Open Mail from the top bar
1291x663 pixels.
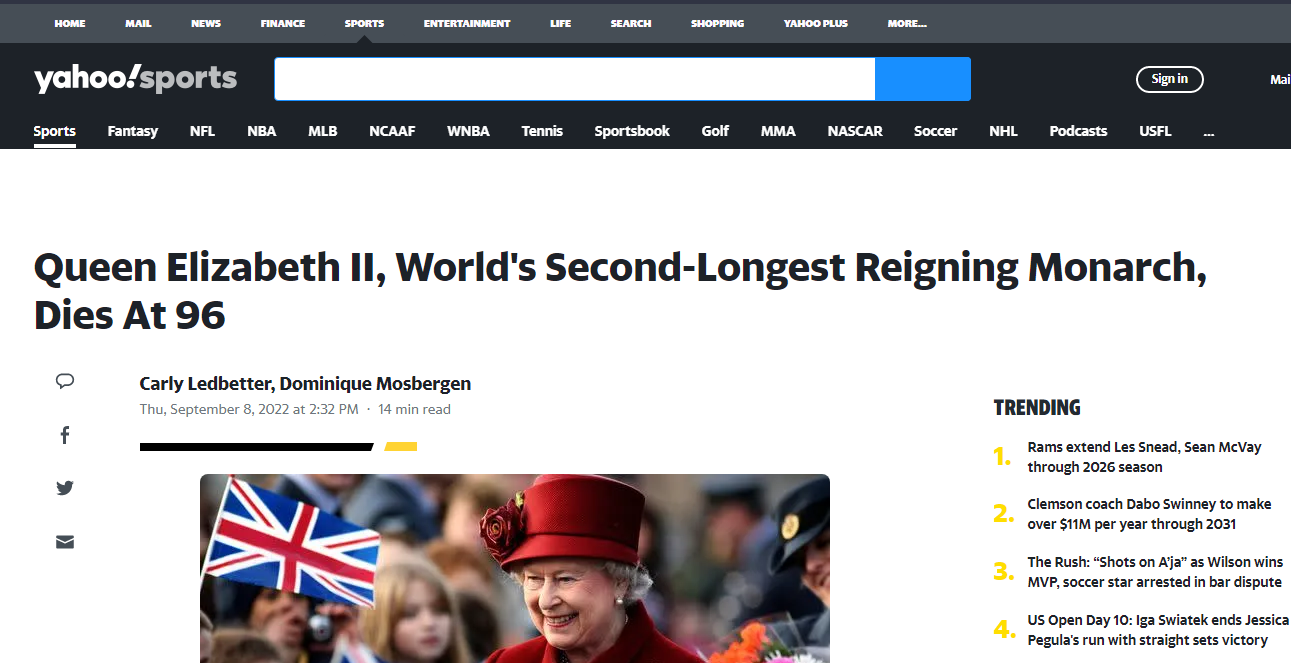(138, 23)
